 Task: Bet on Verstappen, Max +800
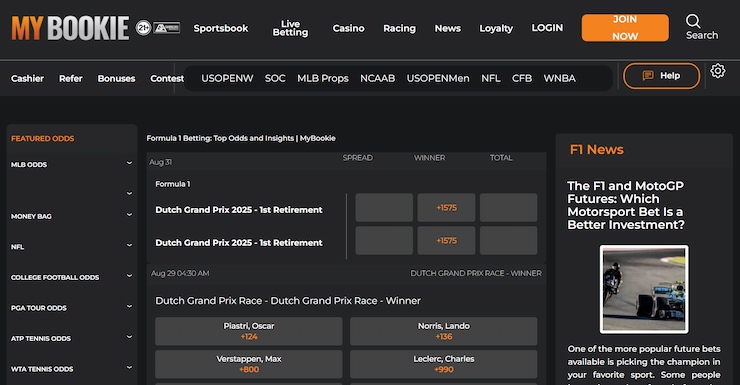pos(249,364)
